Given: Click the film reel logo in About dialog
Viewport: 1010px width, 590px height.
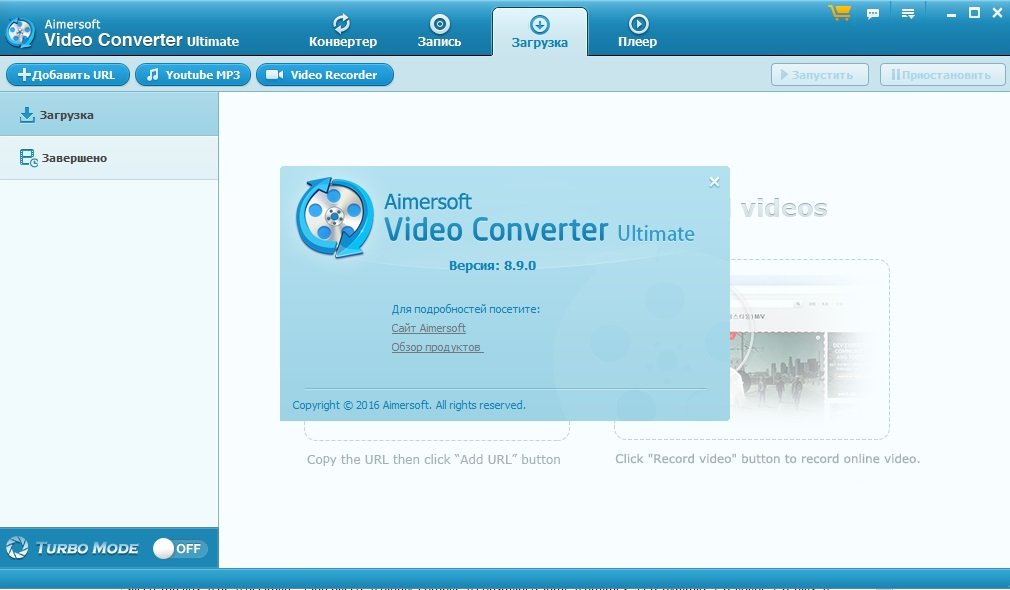Looking at the screenshot, I should [334, 218].
